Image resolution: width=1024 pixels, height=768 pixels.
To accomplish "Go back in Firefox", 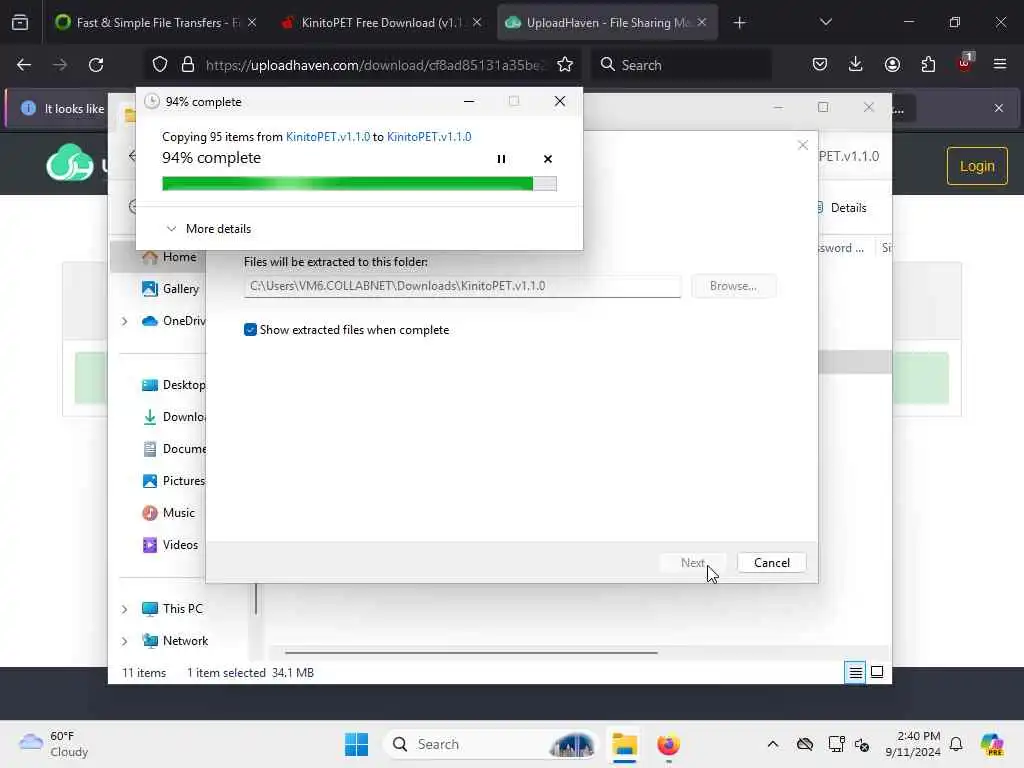I will (x=24, y=65).
